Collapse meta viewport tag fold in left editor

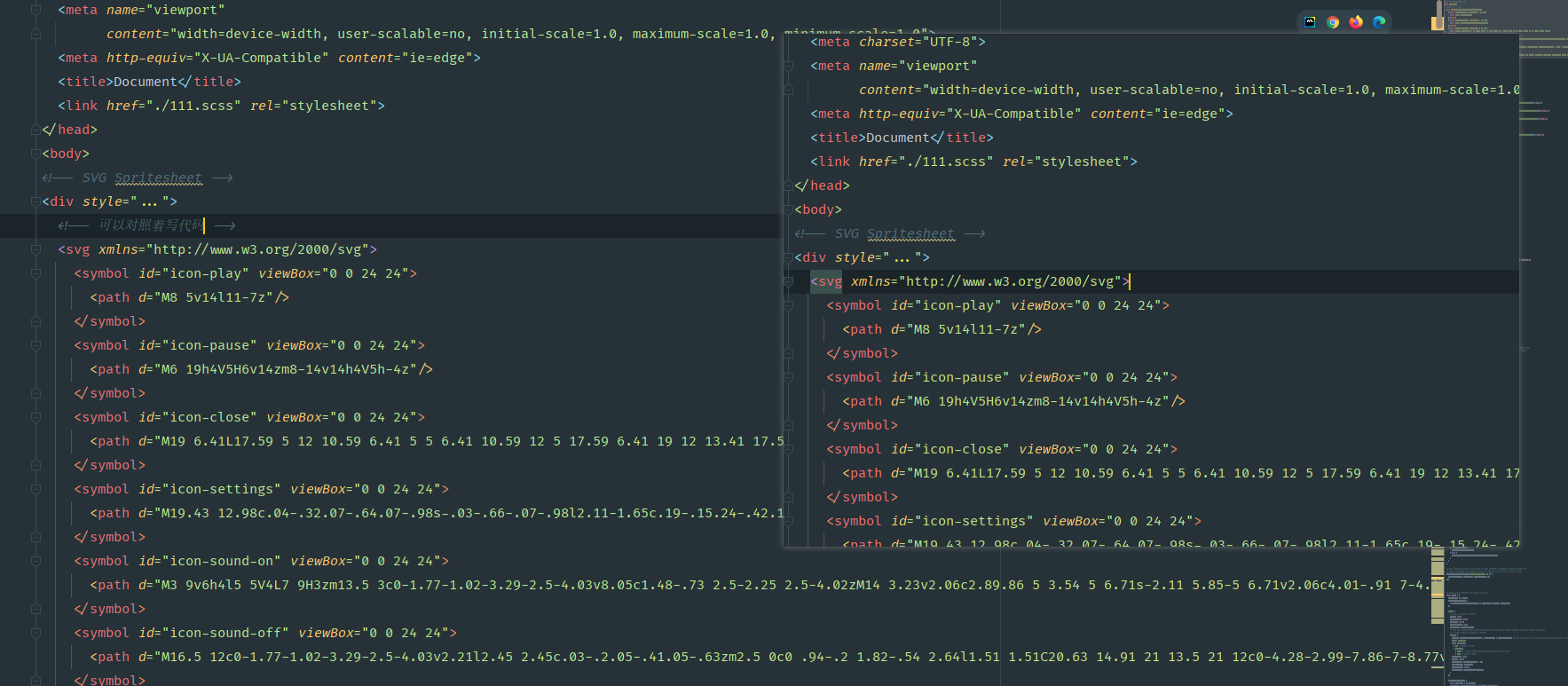coord(36,10)
